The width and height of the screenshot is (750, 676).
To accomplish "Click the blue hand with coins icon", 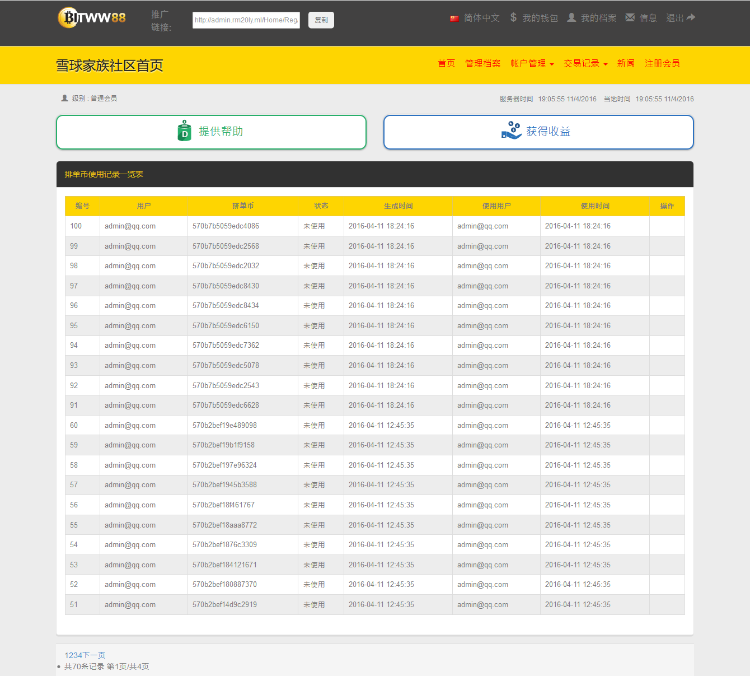I will pos(511,130).
